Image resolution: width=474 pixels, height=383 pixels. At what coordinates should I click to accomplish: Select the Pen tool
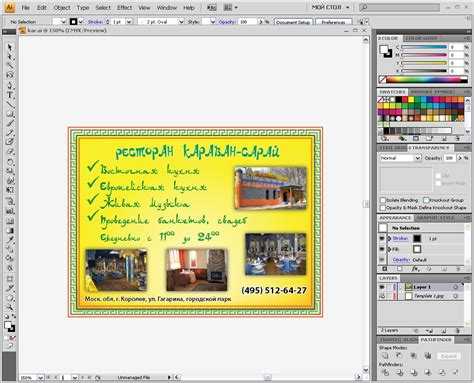pos(10,85)
